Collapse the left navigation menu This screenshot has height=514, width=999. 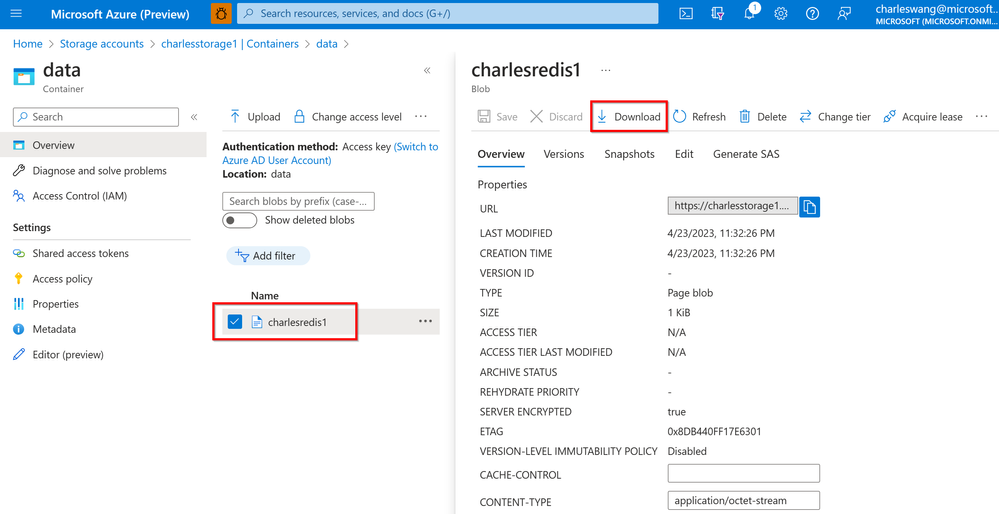coord(194,117)
